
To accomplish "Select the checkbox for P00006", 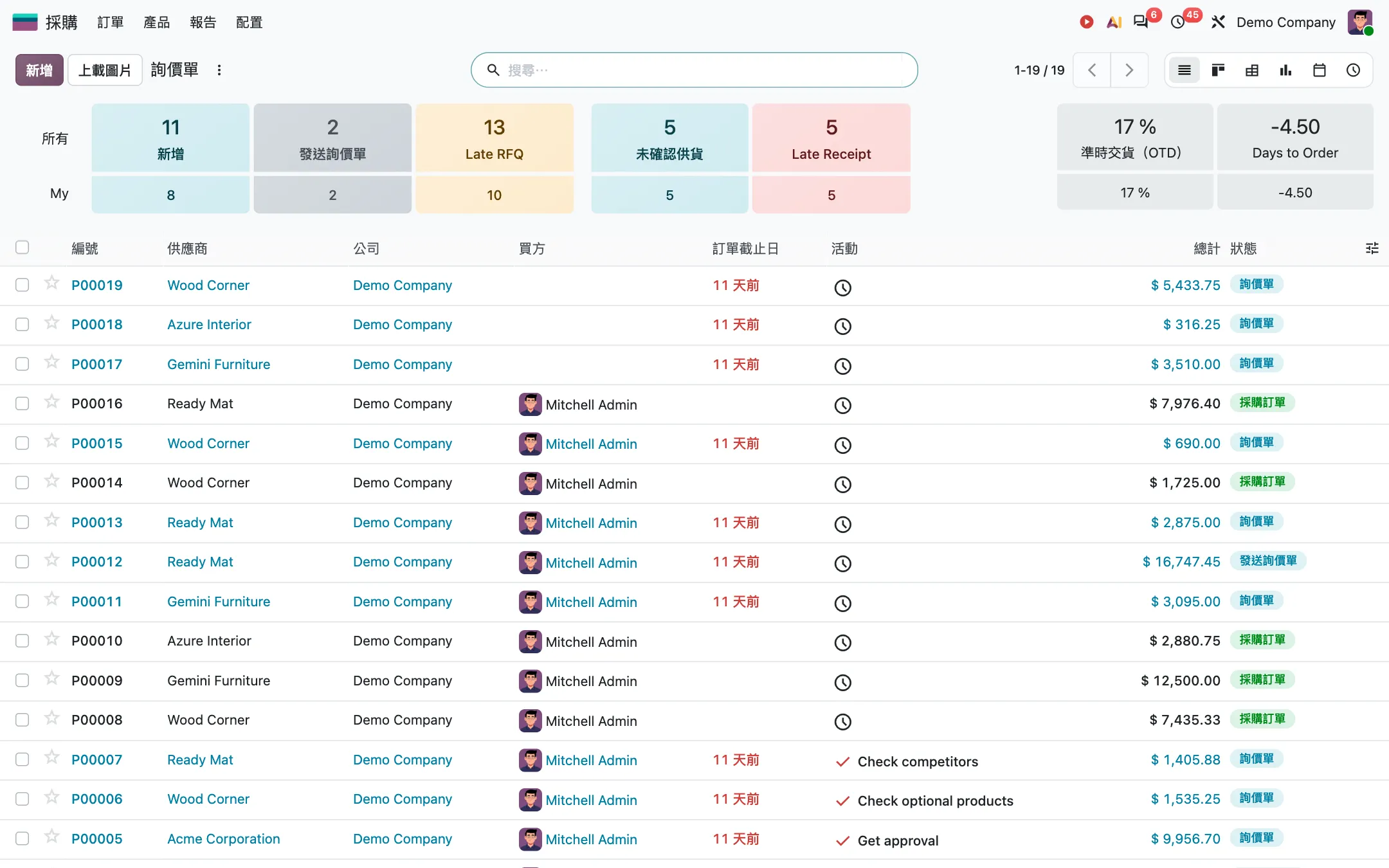I will [x=23, y=799].
